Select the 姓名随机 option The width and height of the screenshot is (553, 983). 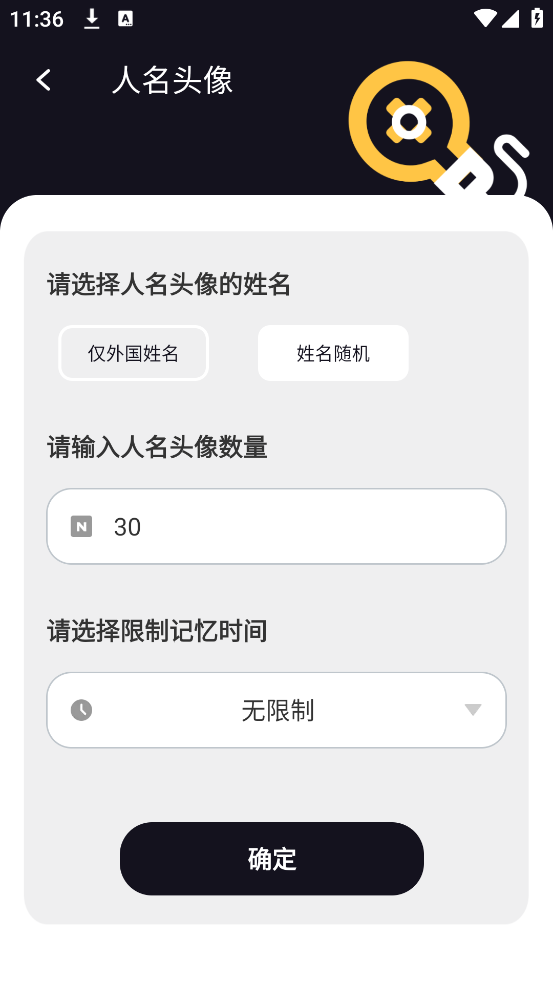(333, 353)
